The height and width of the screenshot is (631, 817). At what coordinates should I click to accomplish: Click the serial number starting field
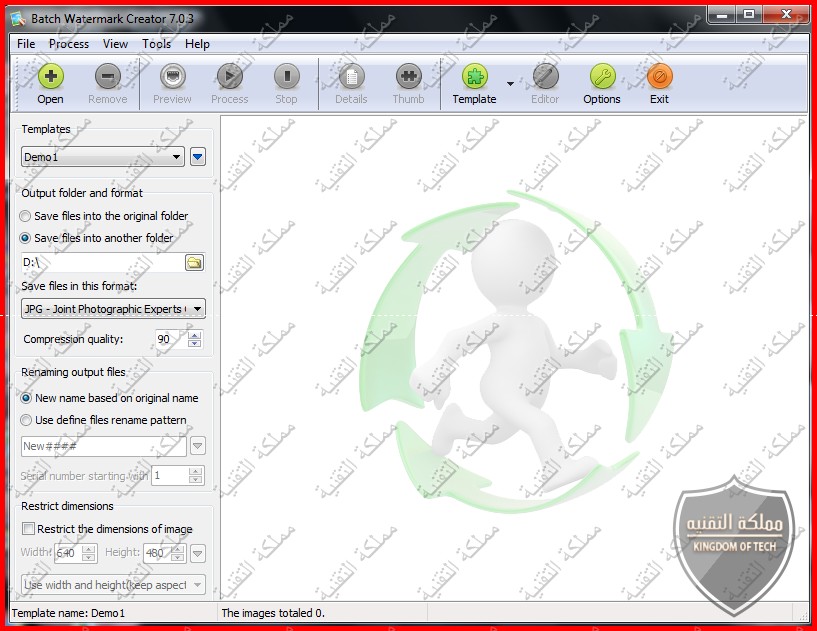pos(170,476)
